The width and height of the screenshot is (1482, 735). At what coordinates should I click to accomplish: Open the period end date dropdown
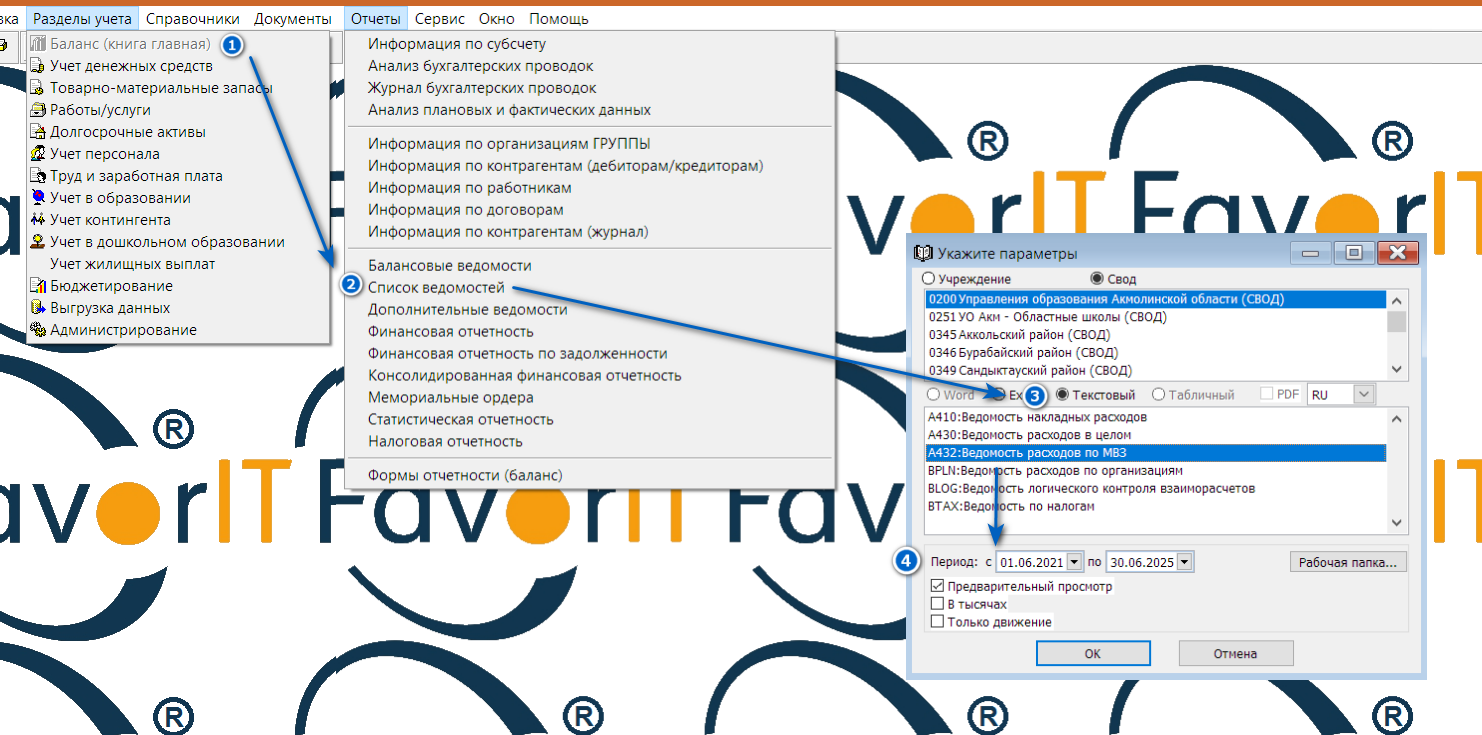(x=1185, y=562)
